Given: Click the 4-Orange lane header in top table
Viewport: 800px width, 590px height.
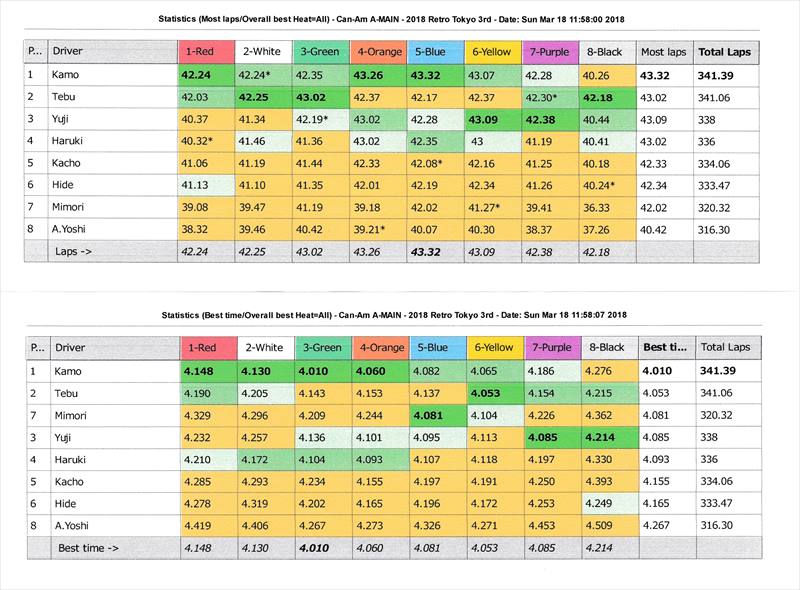Looking at the screenshot, I should click(375, 51).
